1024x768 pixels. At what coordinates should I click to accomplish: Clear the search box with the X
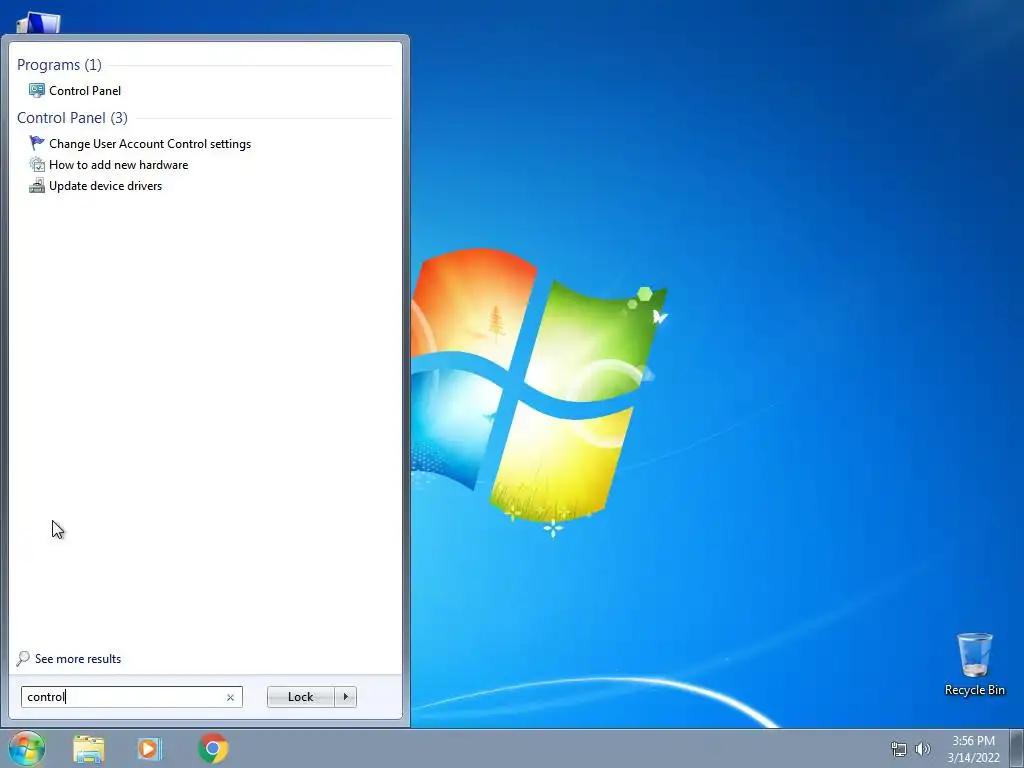230,697
